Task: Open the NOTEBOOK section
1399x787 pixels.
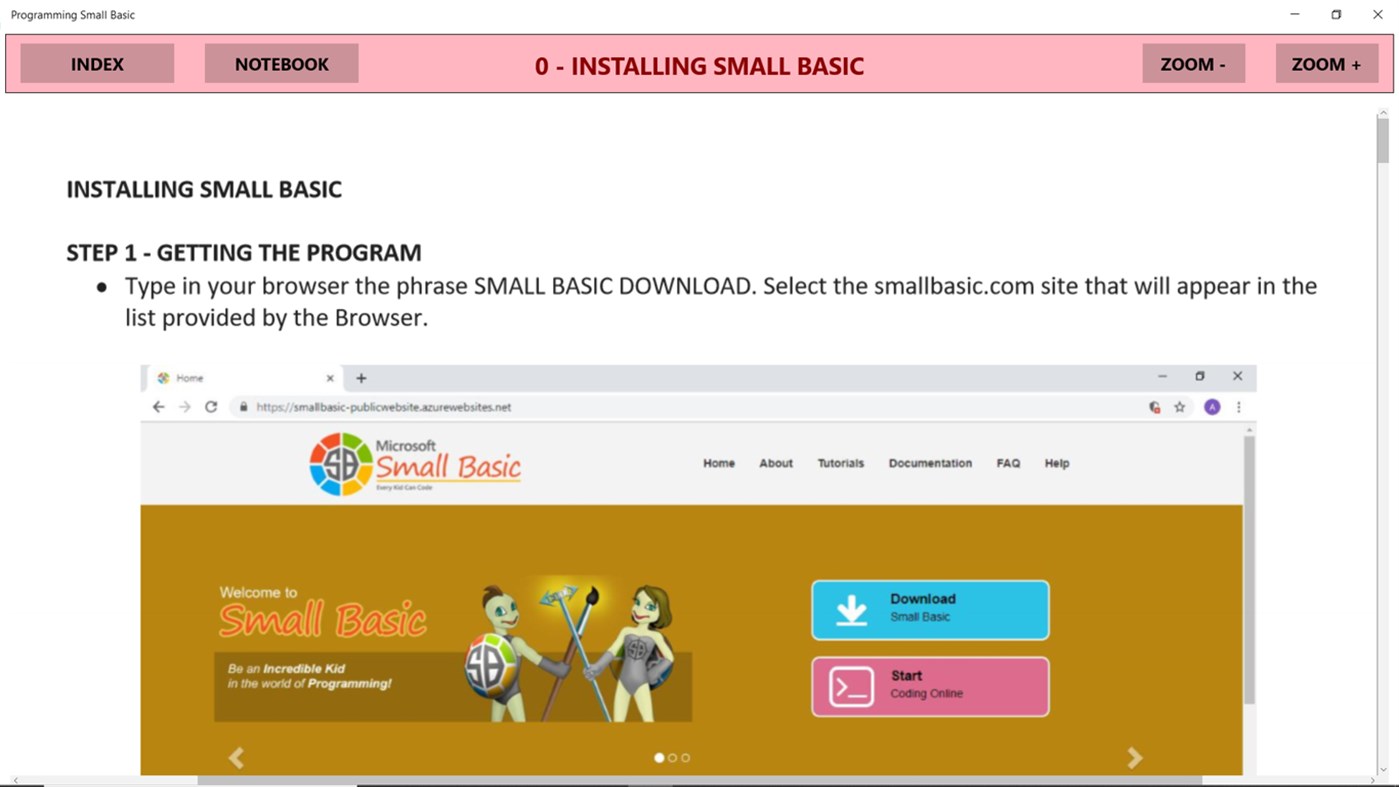Action: tap(281, 63)
